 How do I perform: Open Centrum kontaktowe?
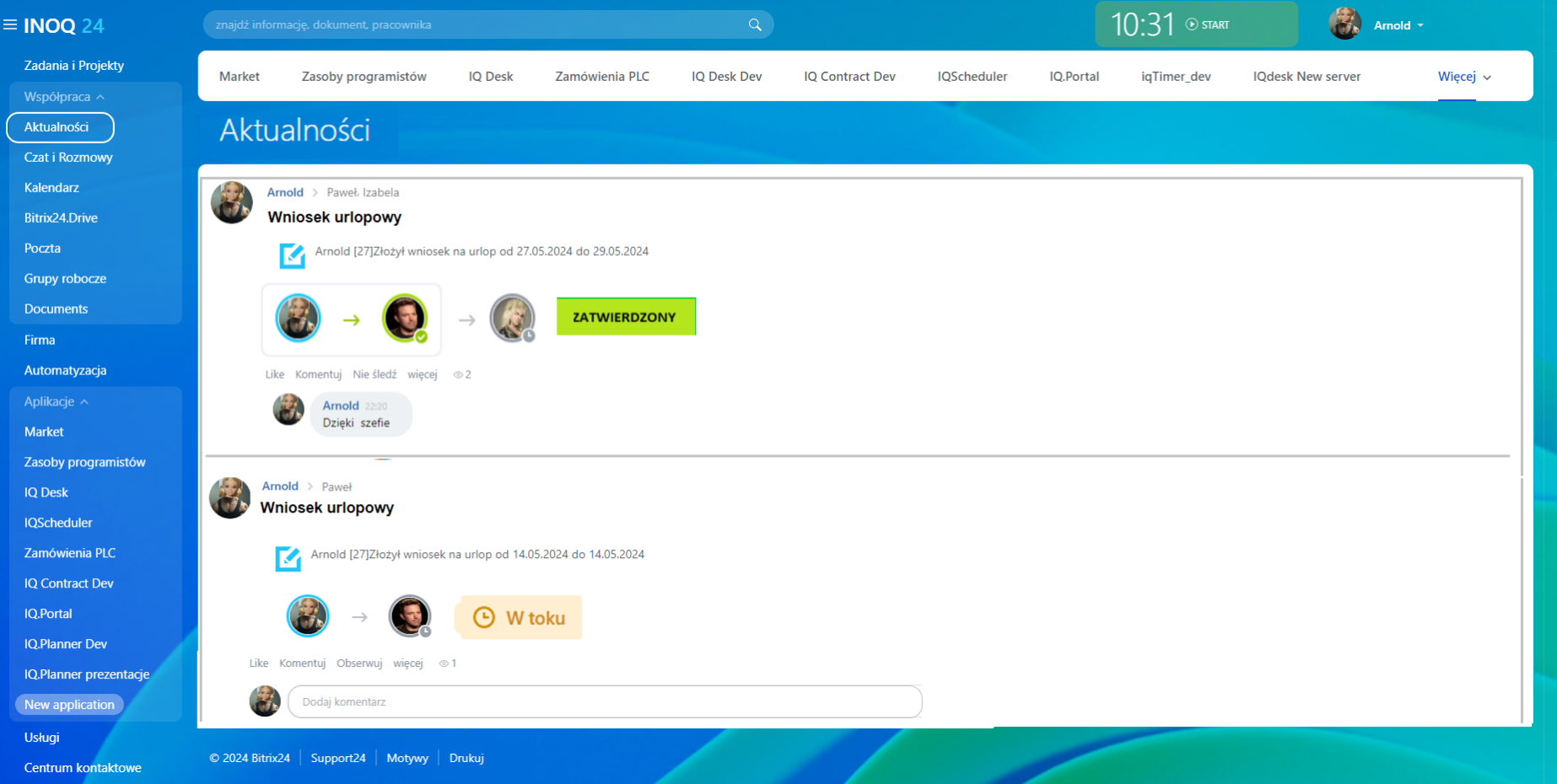click(83, 768)
